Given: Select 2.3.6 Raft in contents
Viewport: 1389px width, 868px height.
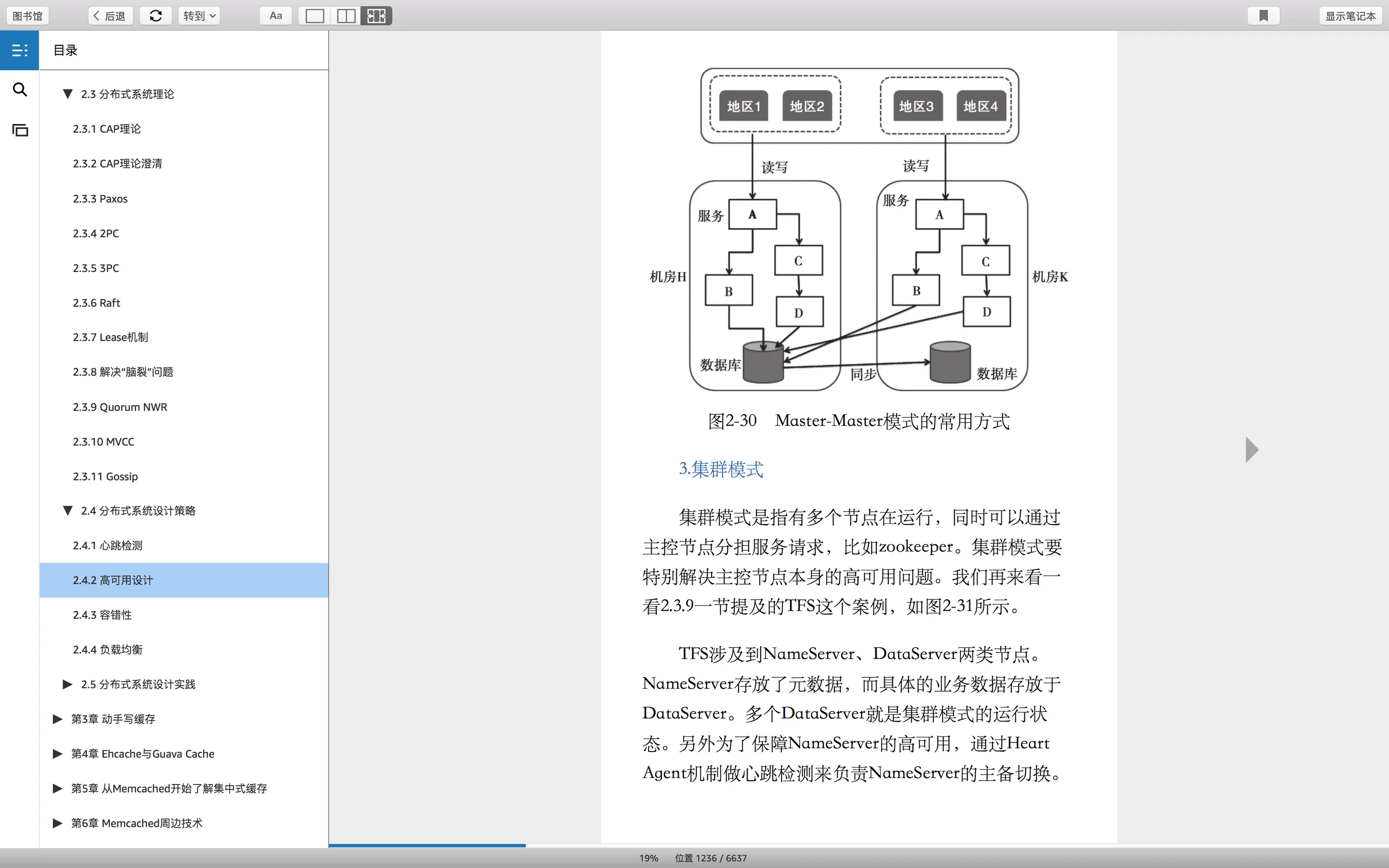Looking at the screenshot, I should (x=96, y=303).
